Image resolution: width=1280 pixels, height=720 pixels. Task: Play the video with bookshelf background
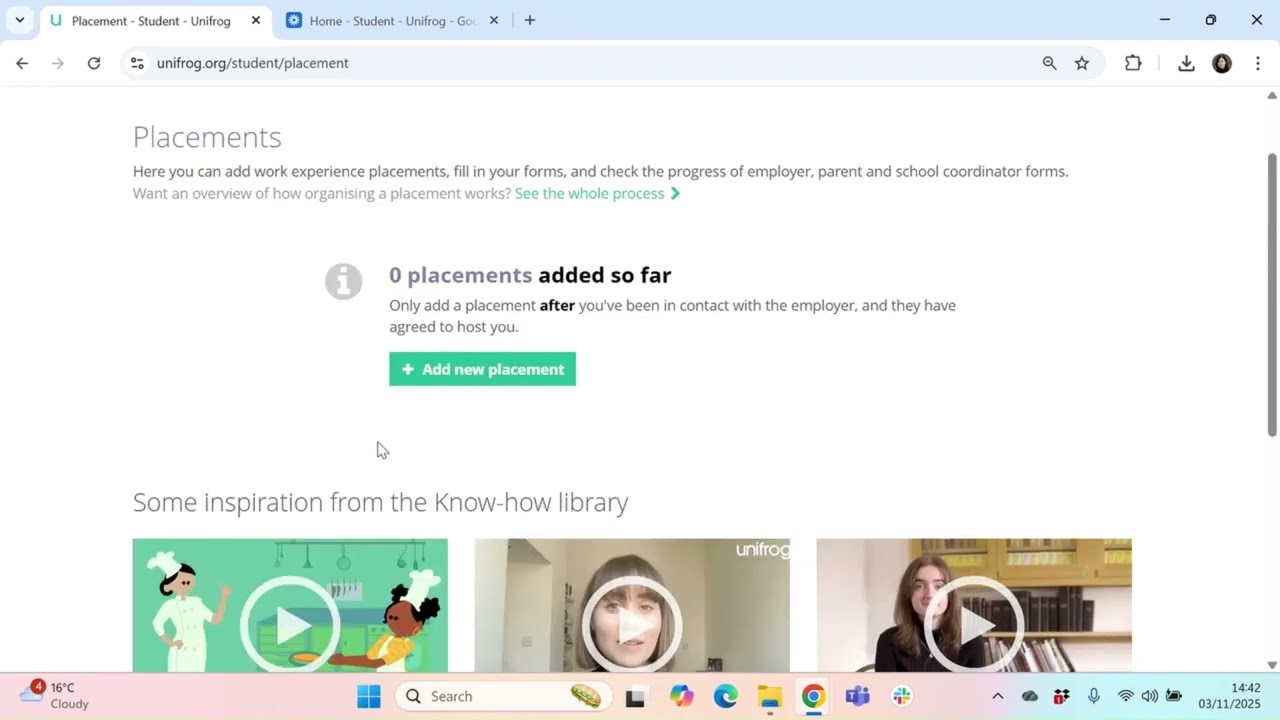974,606
